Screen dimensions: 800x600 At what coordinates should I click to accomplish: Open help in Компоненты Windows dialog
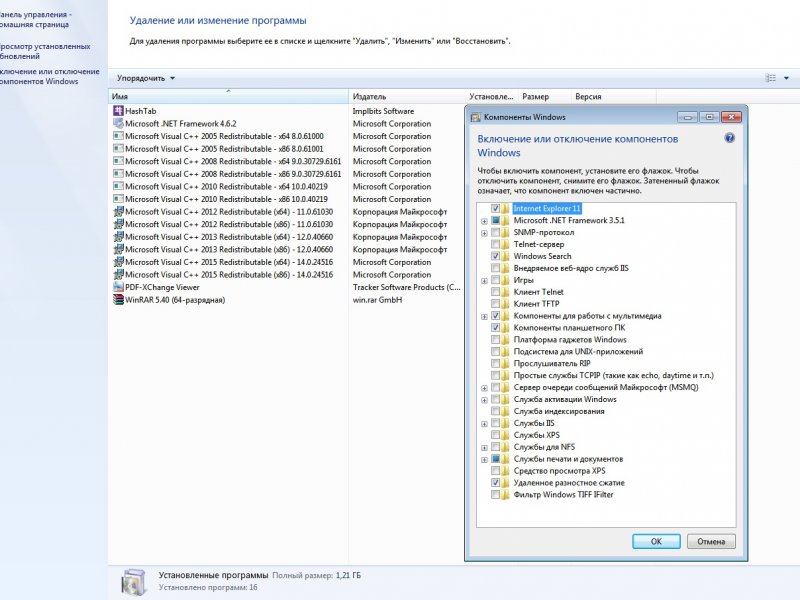730,138
